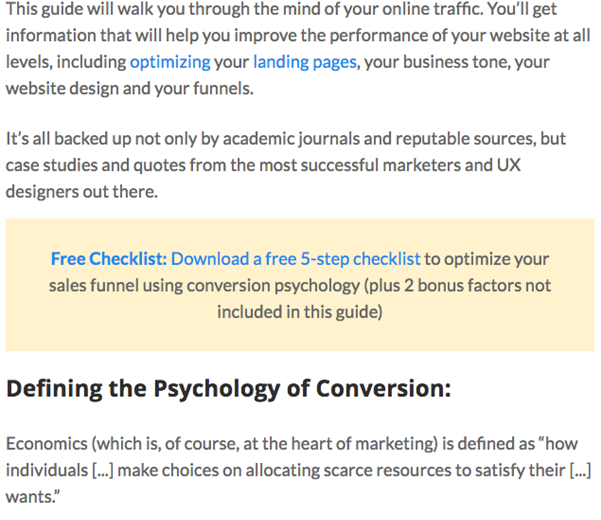Click the "included in this guide)" line
Viewport: 601px width, 520px height.
click(x=300, y=312)
